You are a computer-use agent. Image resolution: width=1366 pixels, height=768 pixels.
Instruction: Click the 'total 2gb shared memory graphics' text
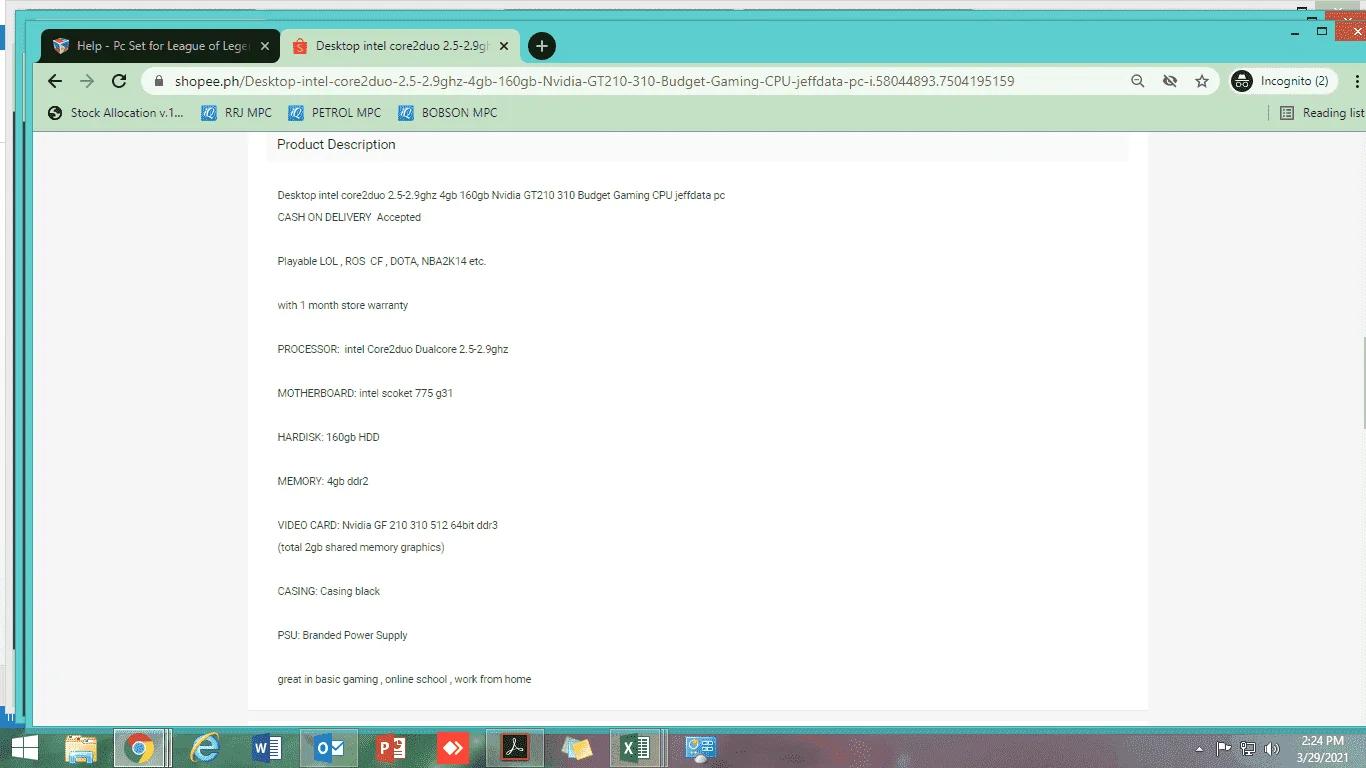tap(361, 548)
